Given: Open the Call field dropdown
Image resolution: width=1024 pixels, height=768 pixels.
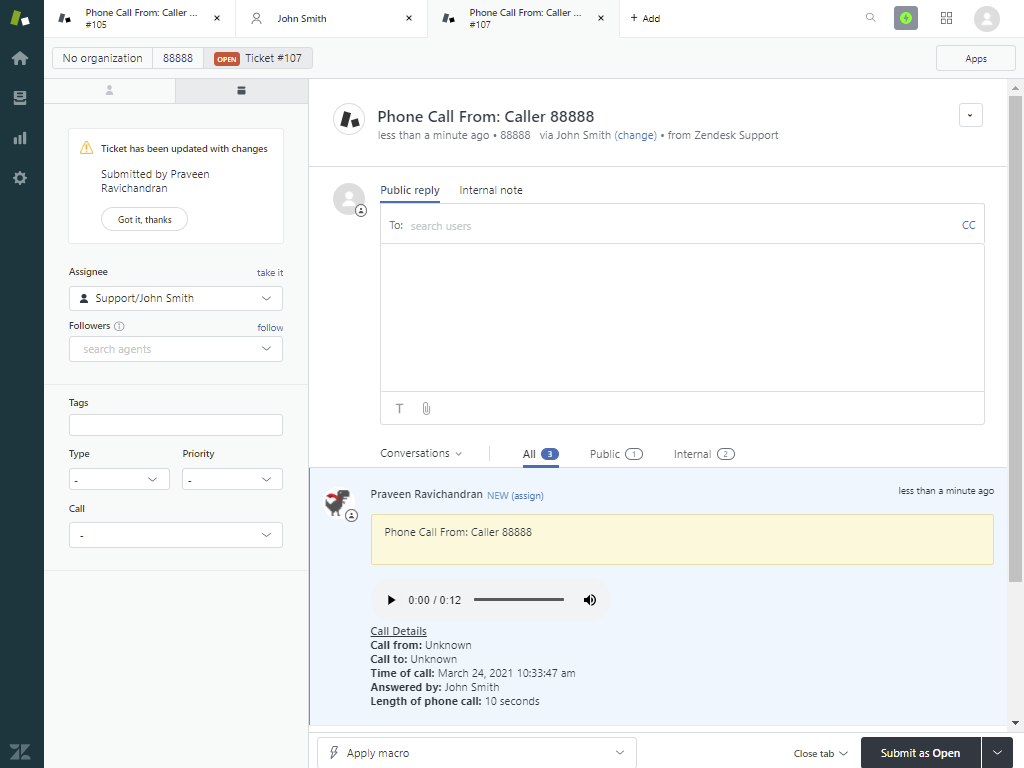Looking at the screenshot, I should (x=176, y=535).
